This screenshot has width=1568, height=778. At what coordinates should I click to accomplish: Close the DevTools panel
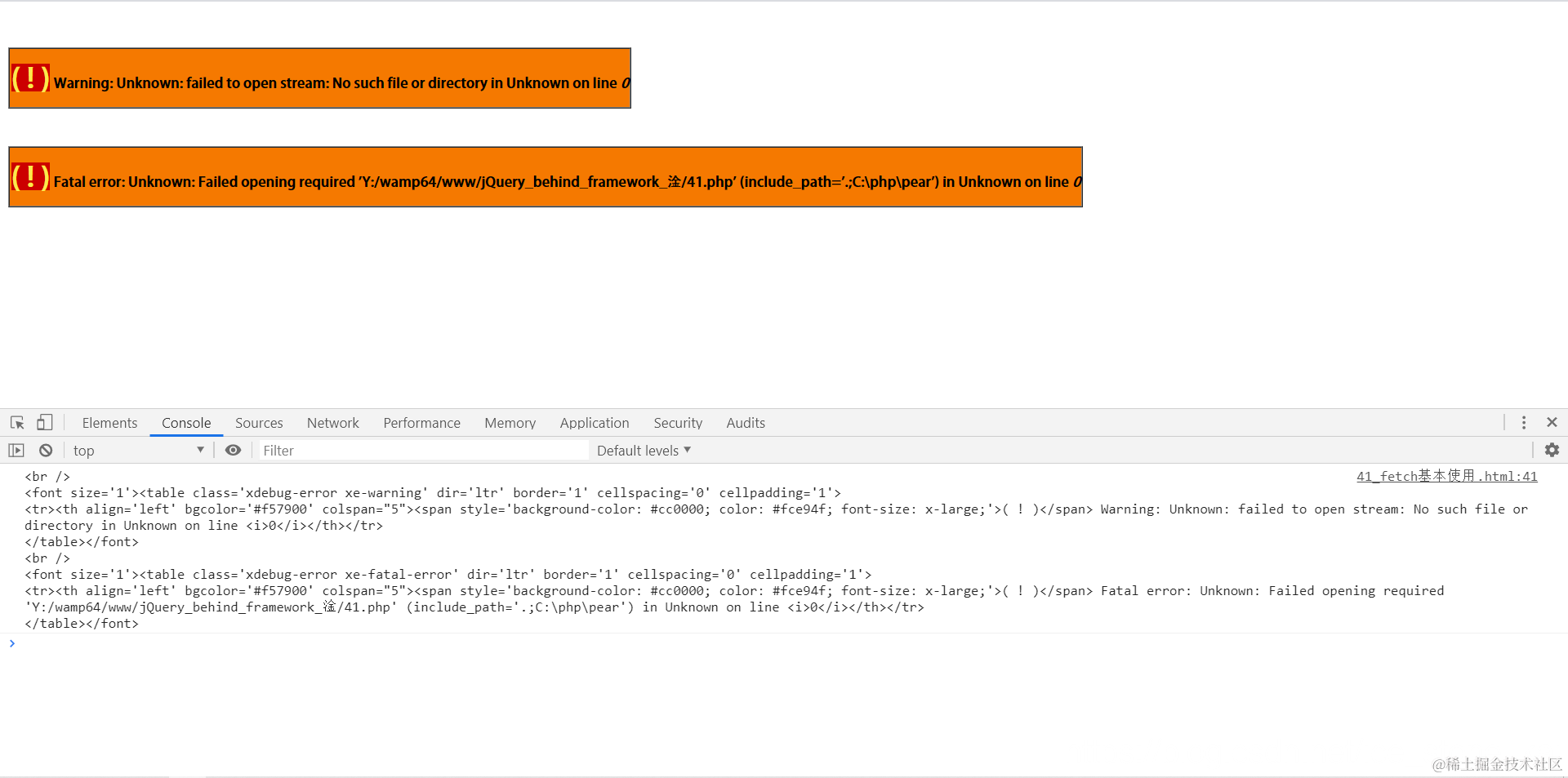(1552, 423)
